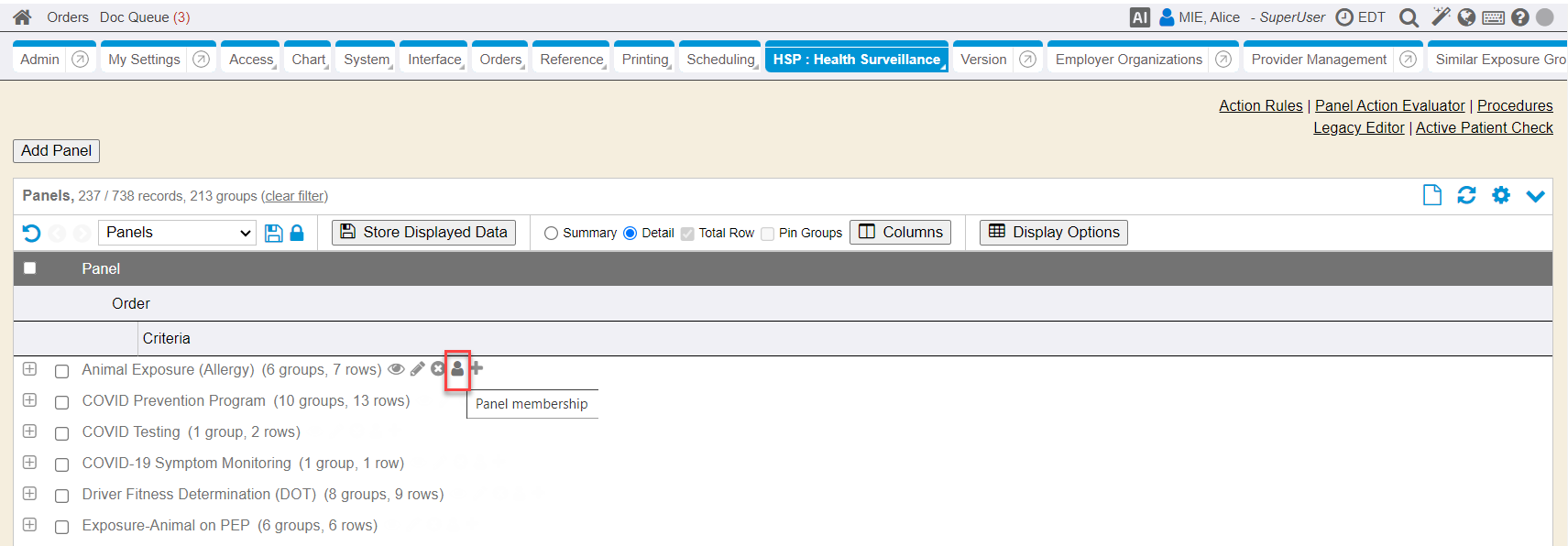Open Panel membership for Animal Exposure (Allergy)
The height and width of the screenshot is (546, 1568).
457,369
